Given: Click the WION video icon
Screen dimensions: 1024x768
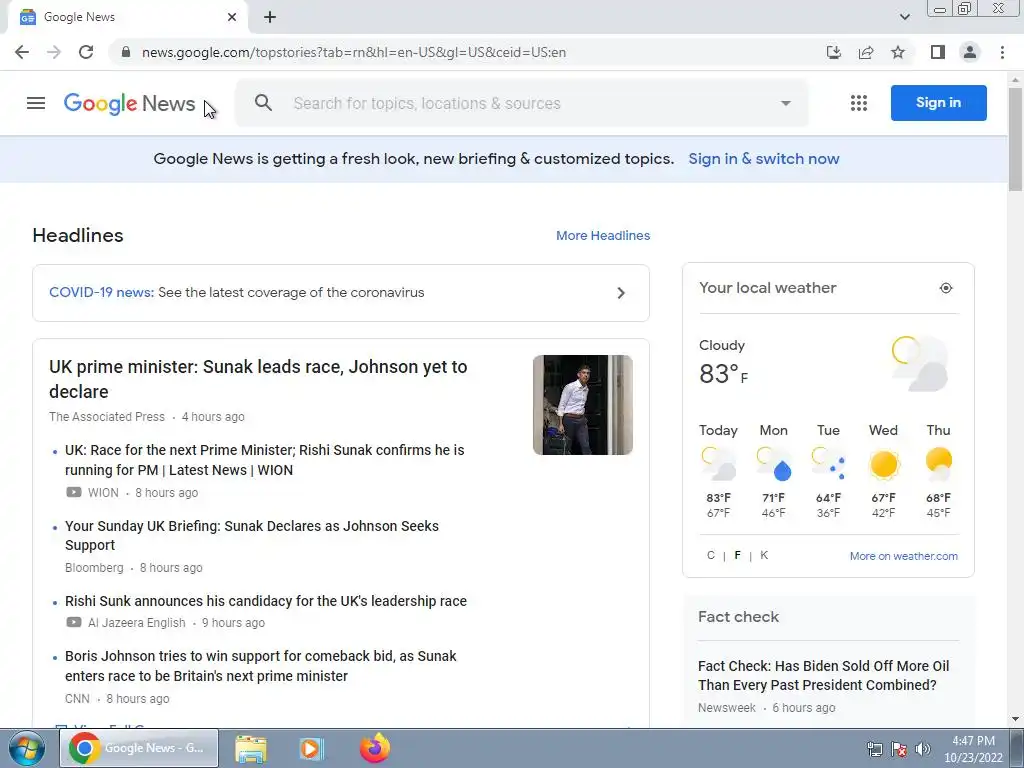Looking at the screenshot, I should click(x=74, y=492).
